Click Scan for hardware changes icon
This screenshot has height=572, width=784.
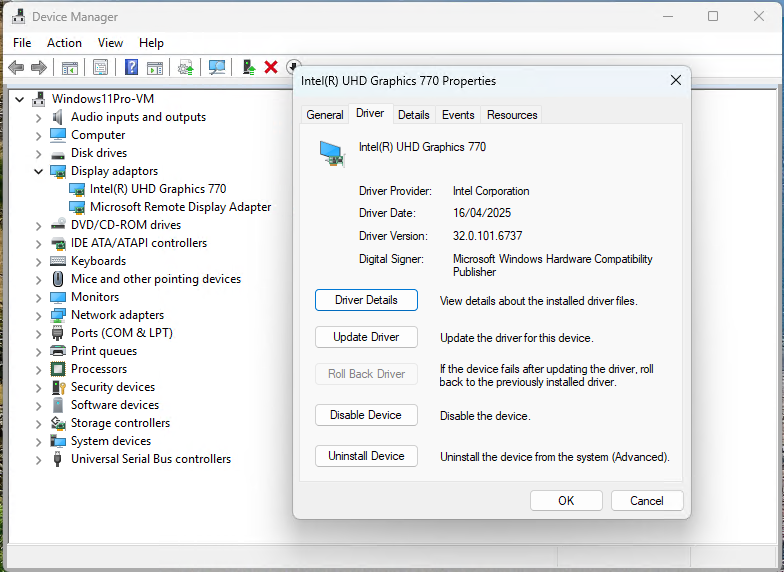point(216,68)
